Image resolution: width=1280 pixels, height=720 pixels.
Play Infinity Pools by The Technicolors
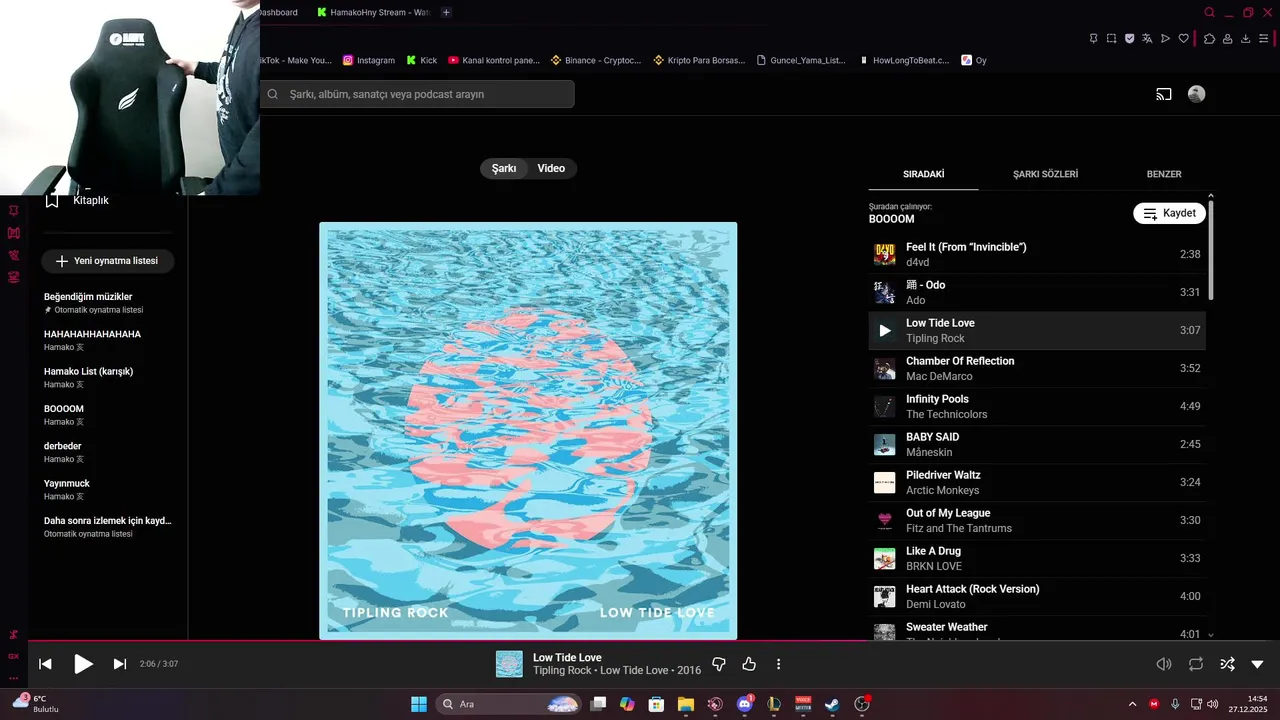tap(1037, 406)
